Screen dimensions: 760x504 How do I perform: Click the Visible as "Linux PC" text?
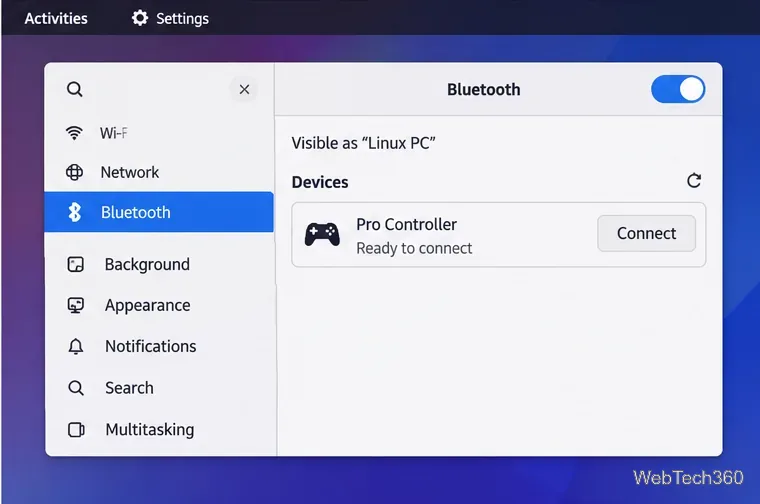point(364,143)
